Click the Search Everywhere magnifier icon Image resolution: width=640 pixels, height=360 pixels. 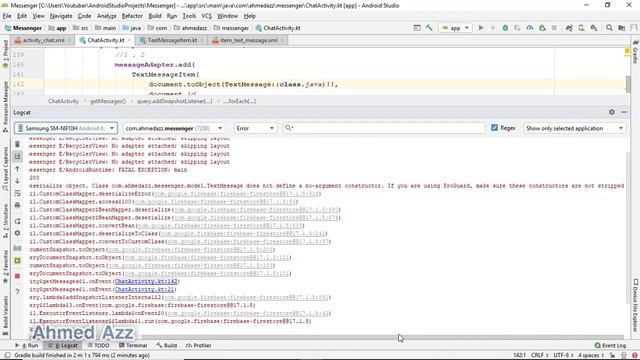609,28
